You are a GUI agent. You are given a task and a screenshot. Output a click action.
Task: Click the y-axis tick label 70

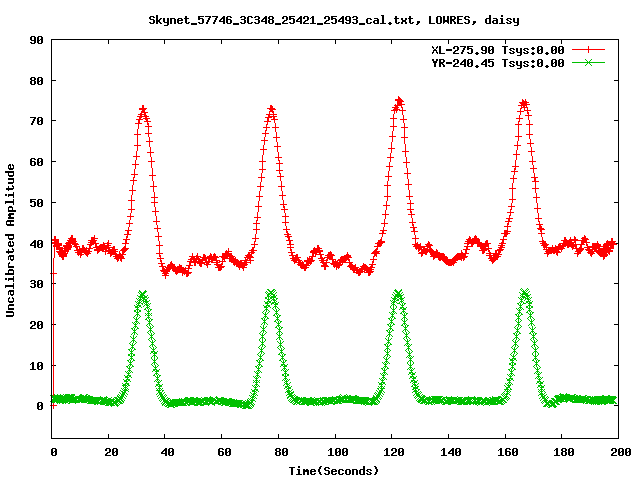36,121
